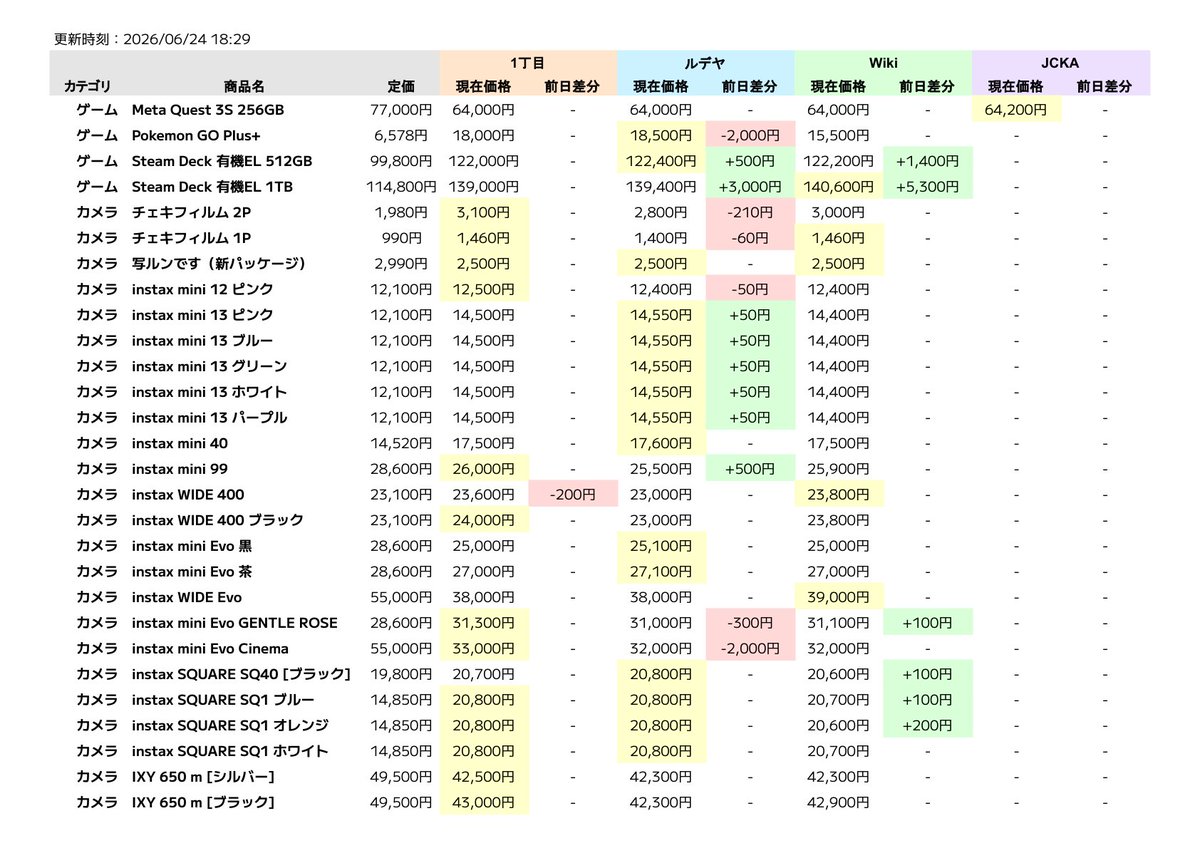
Task: Select the 39,000円 Wiki price cell
Action: [839, 597]
